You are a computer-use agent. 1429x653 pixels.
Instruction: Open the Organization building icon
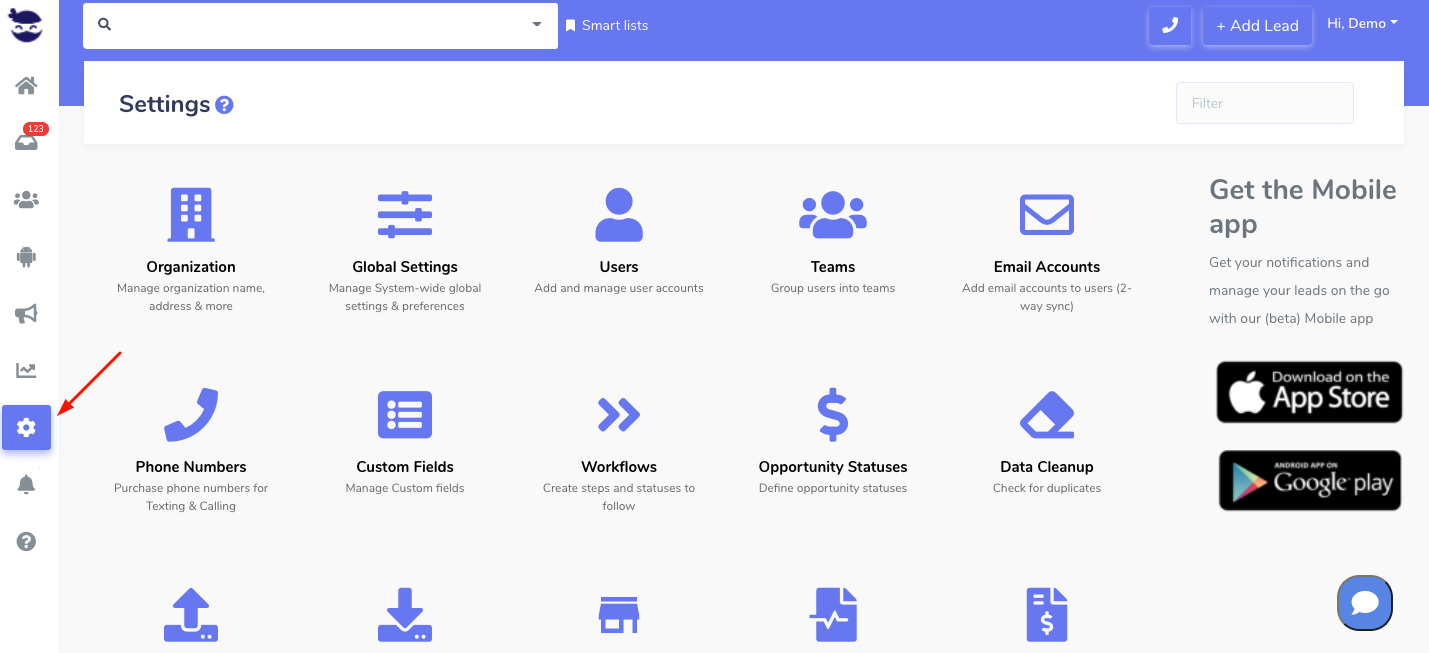190,214
